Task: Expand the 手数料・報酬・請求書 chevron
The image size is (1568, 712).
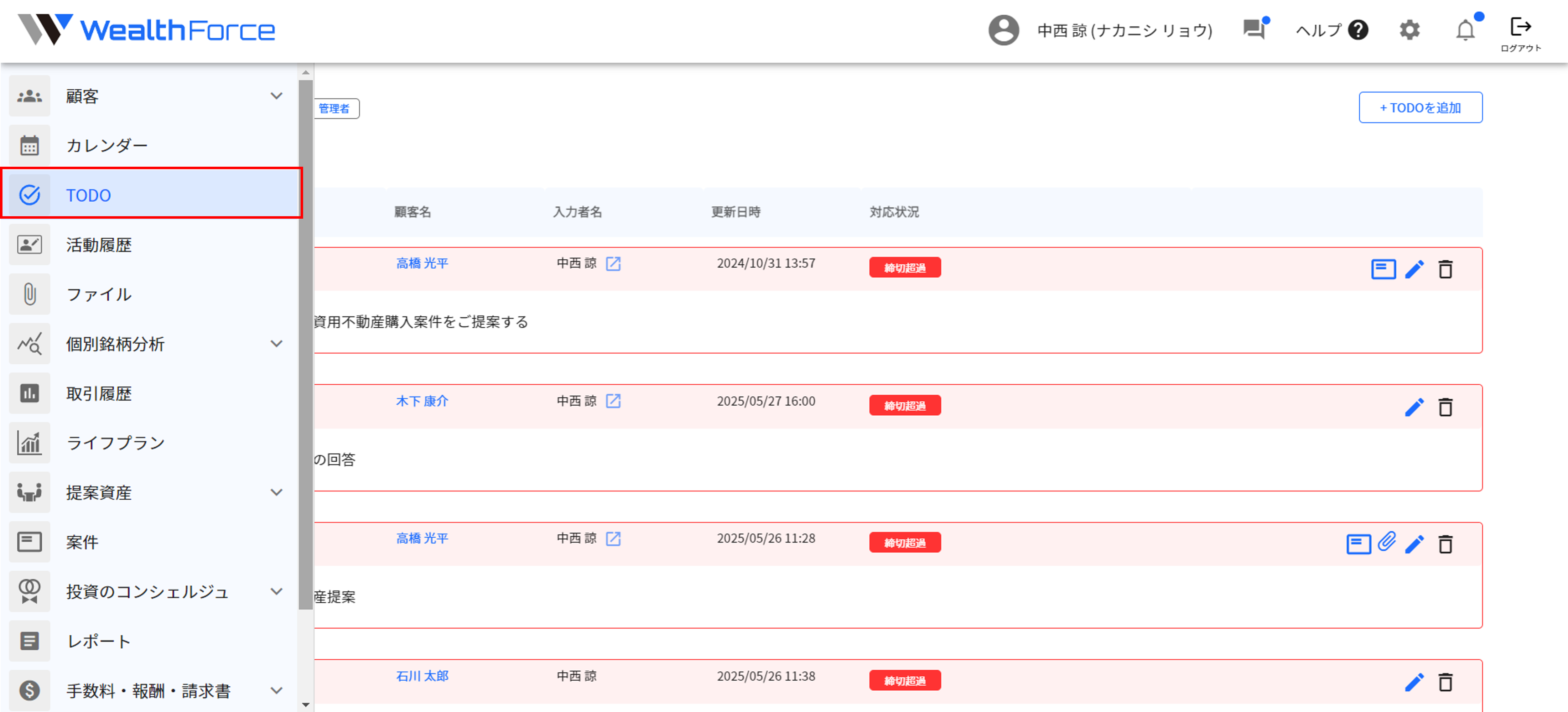Action: click(276, 691)
